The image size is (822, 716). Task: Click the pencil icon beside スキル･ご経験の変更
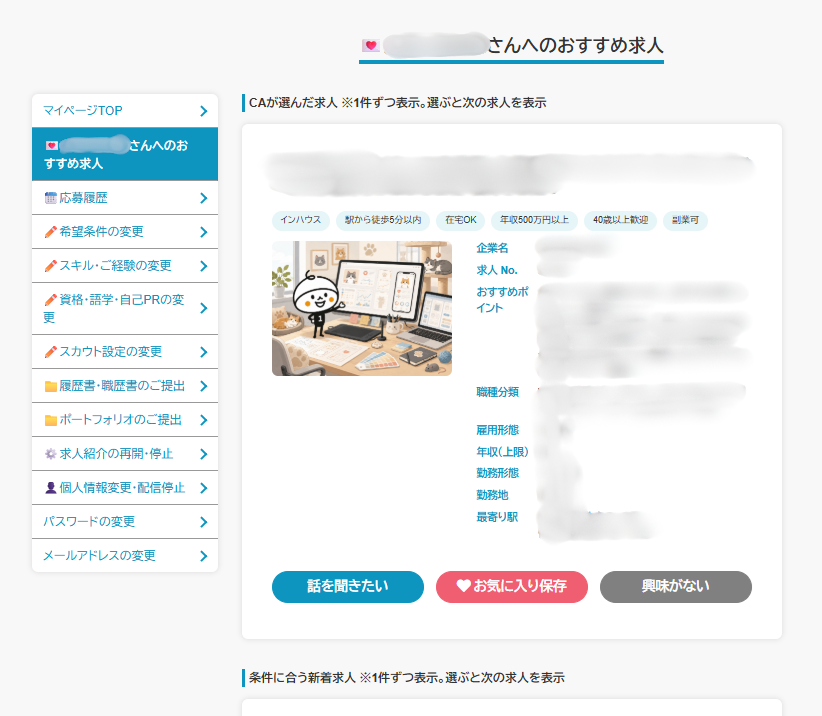pos(50,266)
